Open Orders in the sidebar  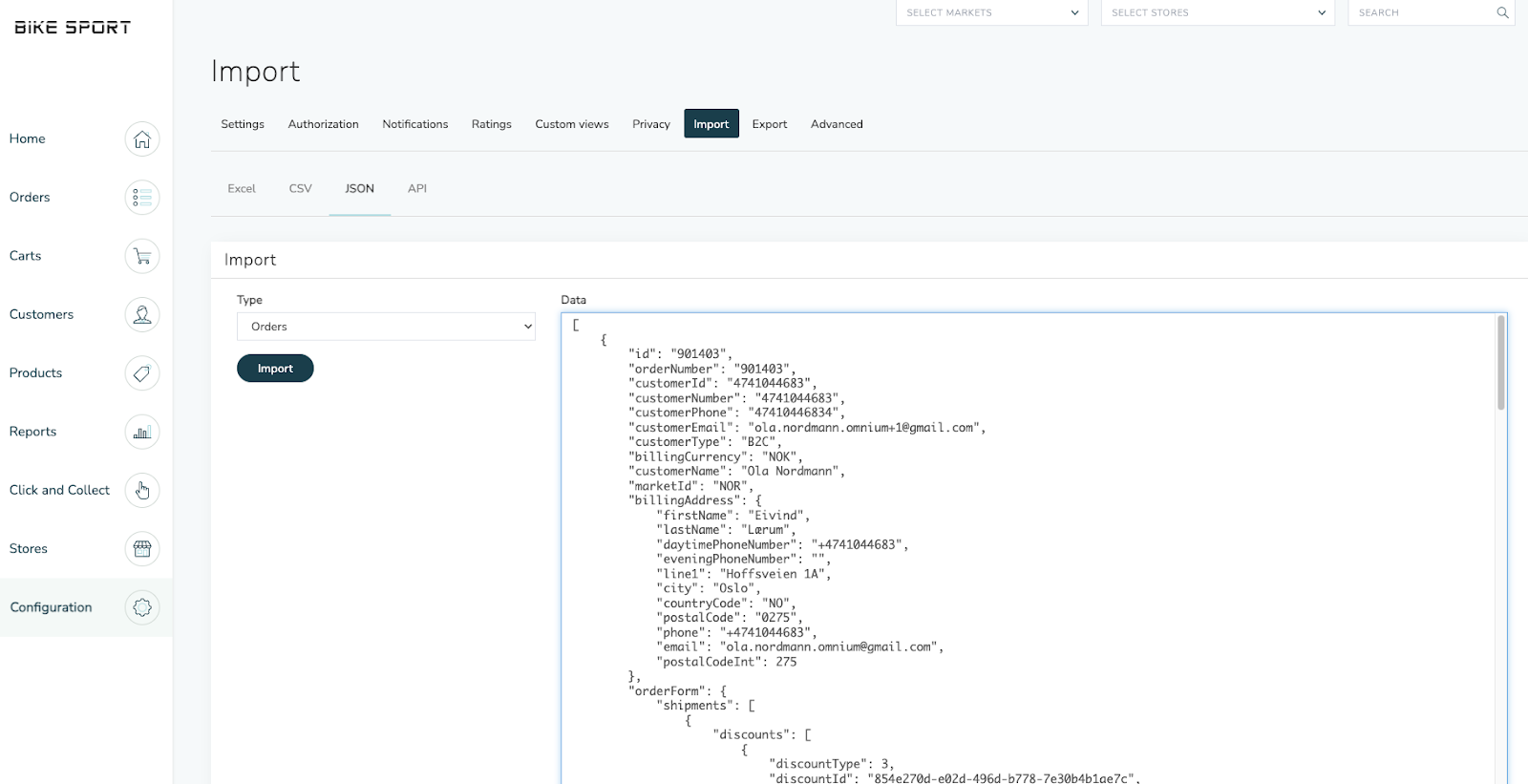(x=30, y=198)
